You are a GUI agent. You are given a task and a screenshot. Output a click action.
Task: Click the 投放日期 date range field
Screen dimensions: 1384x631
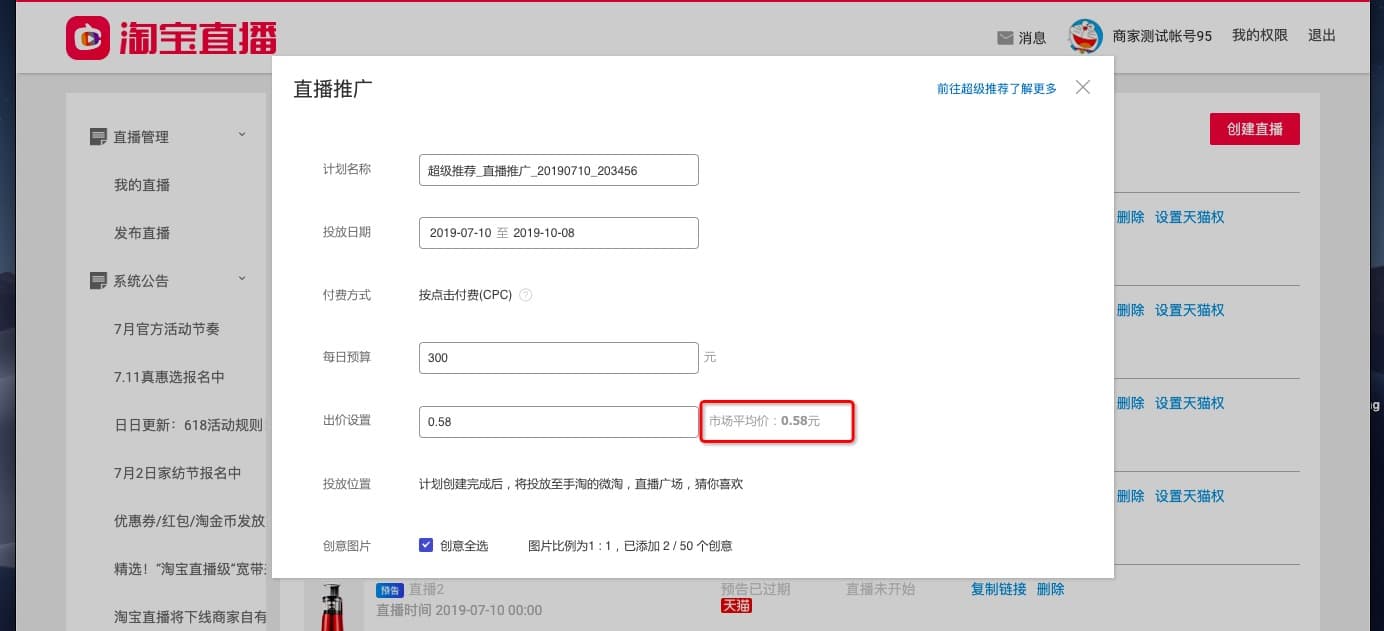coord(558,232)
